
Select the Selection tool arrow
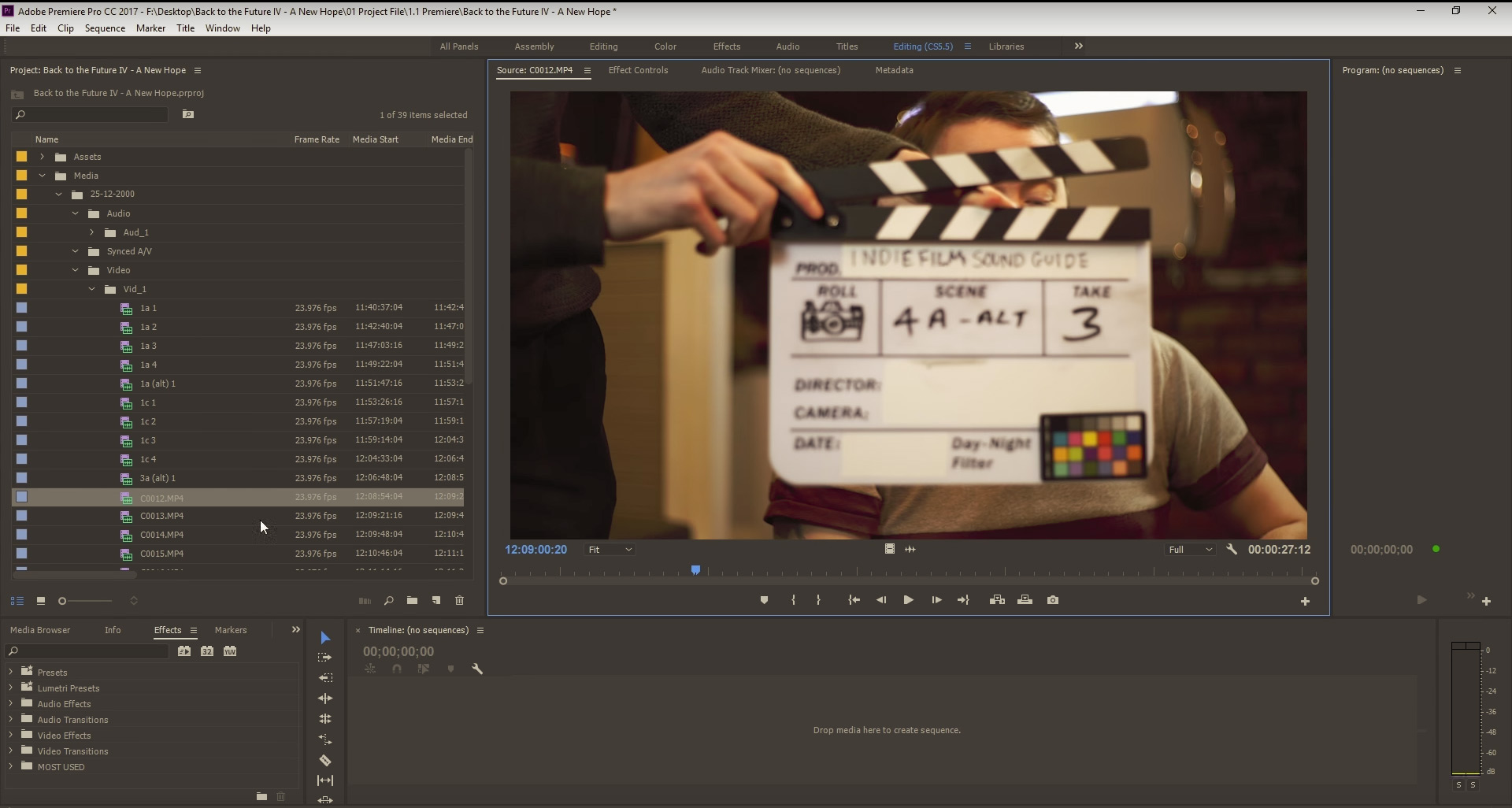325,637
